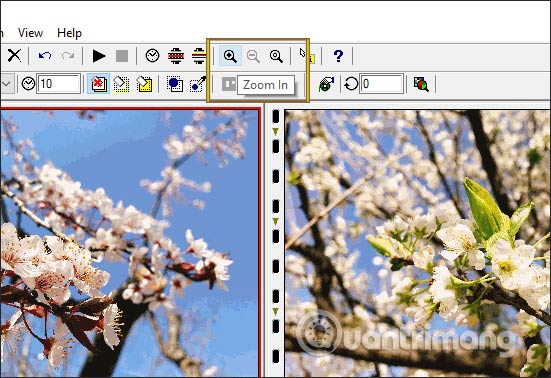Click the blue circle overlapping frames icon
This screenshot has height=378, width=551.
click(x=175, y=84)
